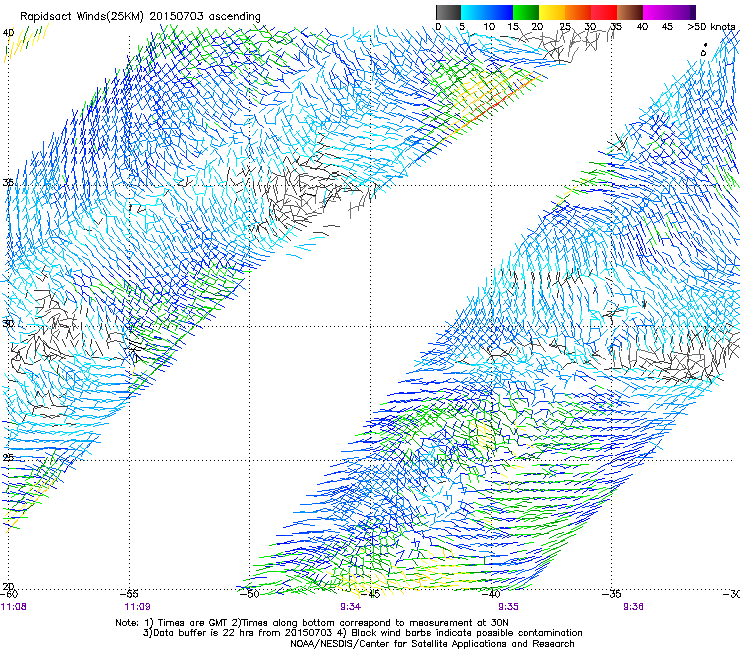Viewport: 740px width, 650px height.
Task: Click the '-35' longitude label
Action: (x=612, y=594)
